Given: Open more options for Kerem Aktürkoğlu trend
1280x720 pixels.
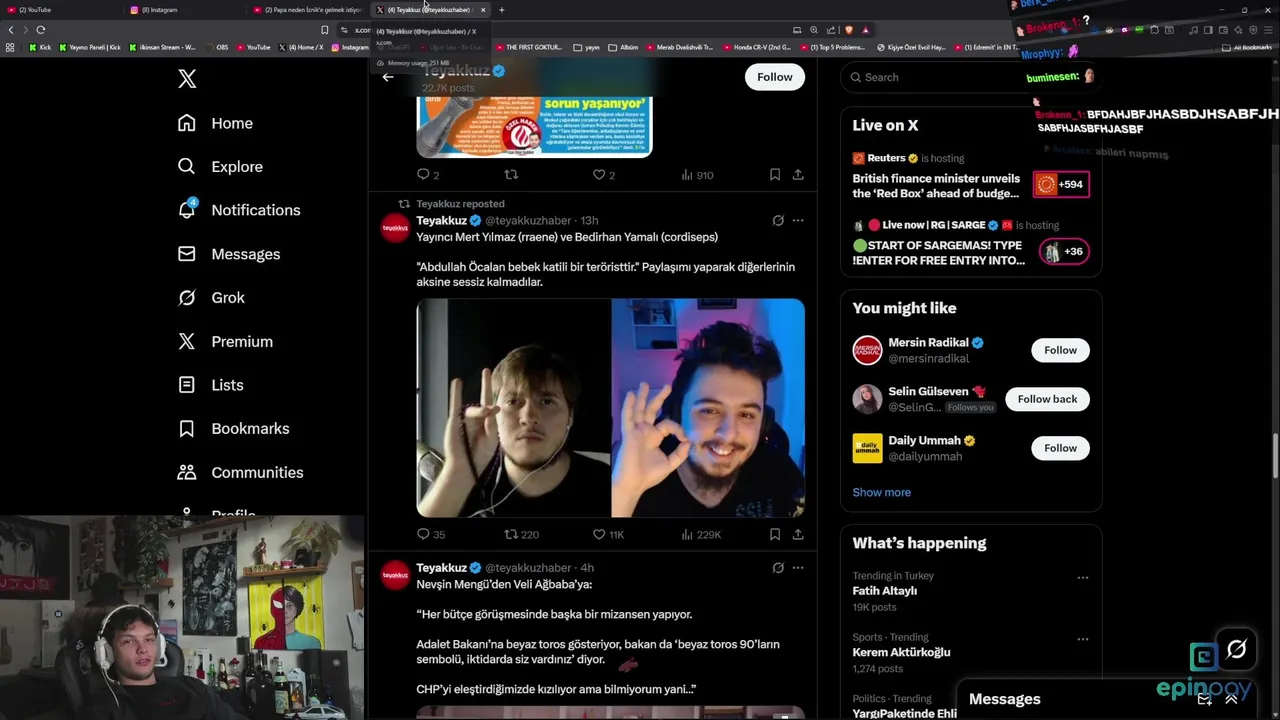Looking at the screenshot, I should [x=1082, y=639].
